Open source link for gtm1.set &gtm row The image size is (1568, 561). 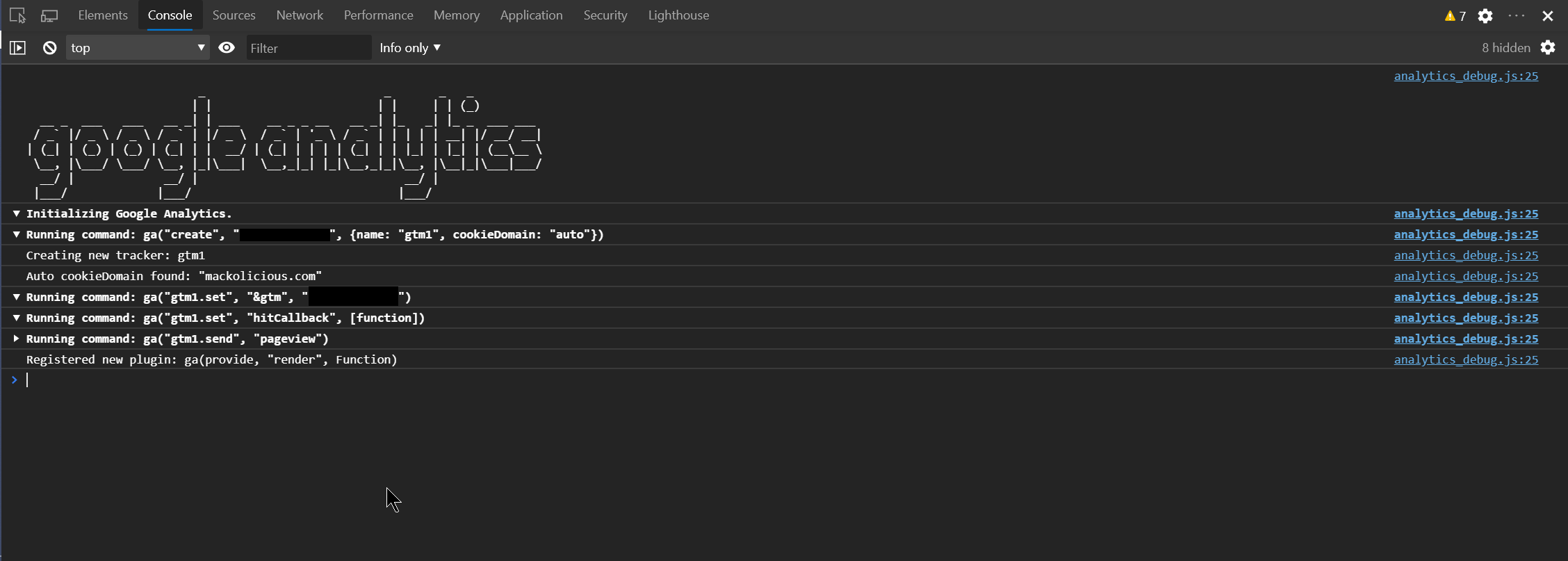click(x=1466, y=297)
